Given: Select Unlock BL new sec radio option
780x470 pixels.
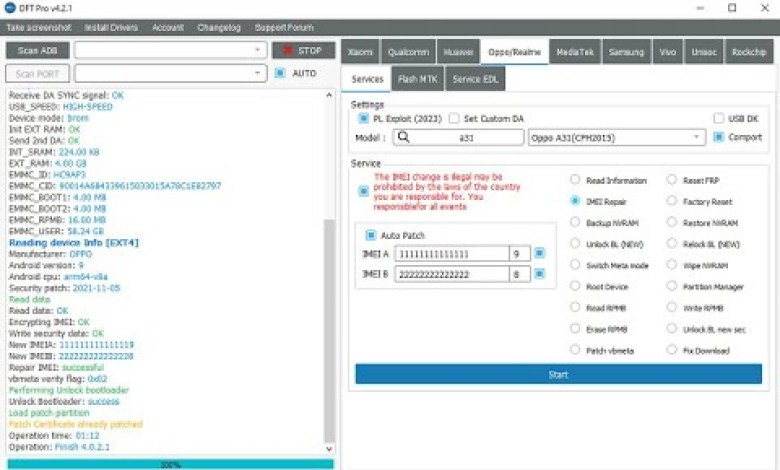Looking at the screenshot, I should point(672,329).
